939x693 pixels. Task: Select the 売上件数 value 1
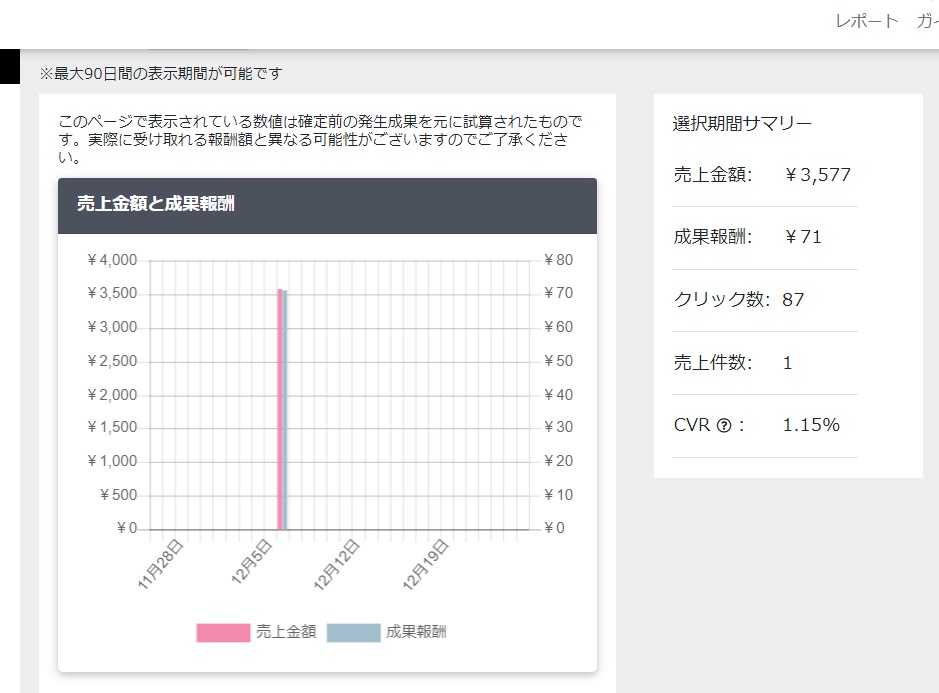pyautogui.click(x=787, y=363)
